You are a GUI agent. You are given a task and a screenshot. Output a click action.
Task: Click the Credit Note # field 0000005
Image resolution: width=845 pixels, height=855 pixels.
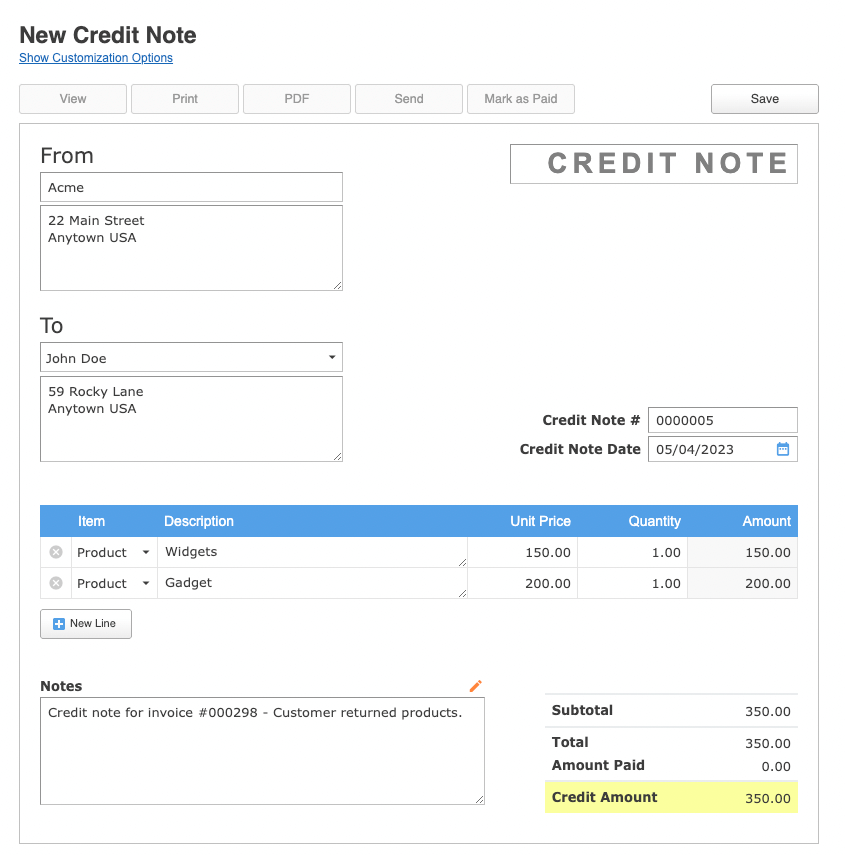(x=722, y=420)
